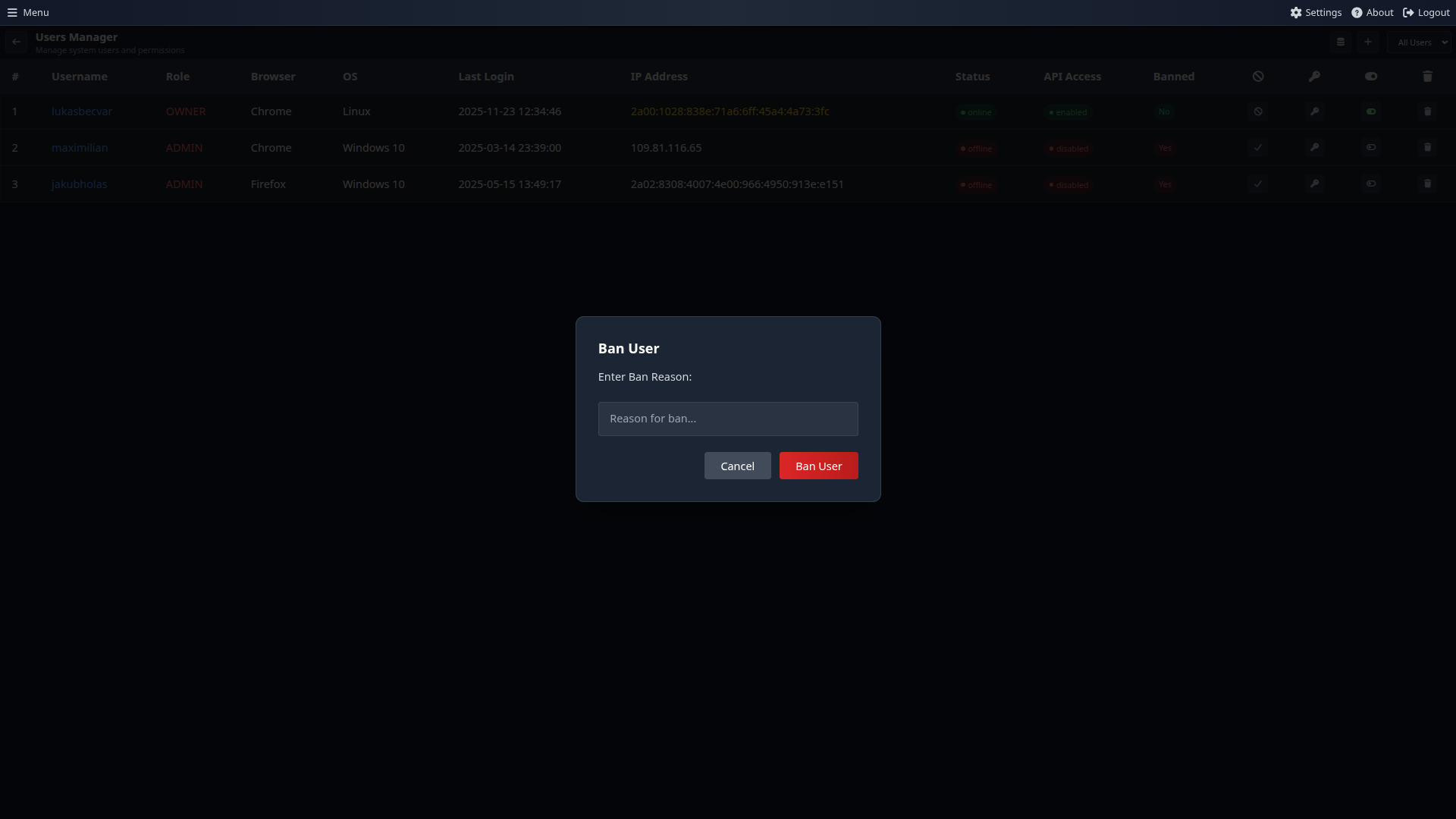Screen dimensions: 1456x819
Task: Click the plus icon to add a user
Action: [1369, 42]
